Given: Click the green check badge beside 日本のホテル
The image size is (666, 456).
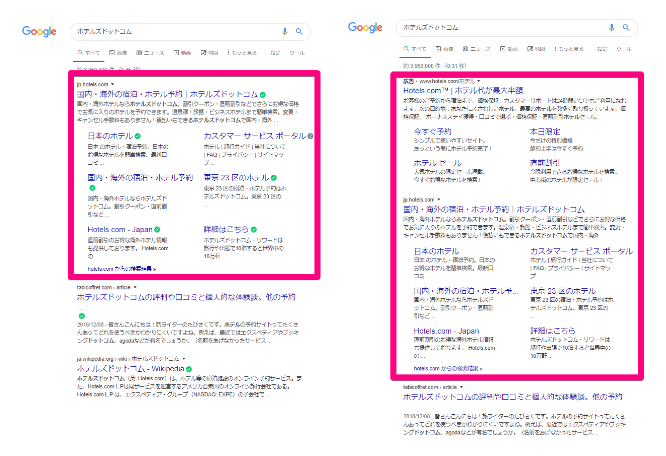Looking at the screenshot, I should 138,136.
